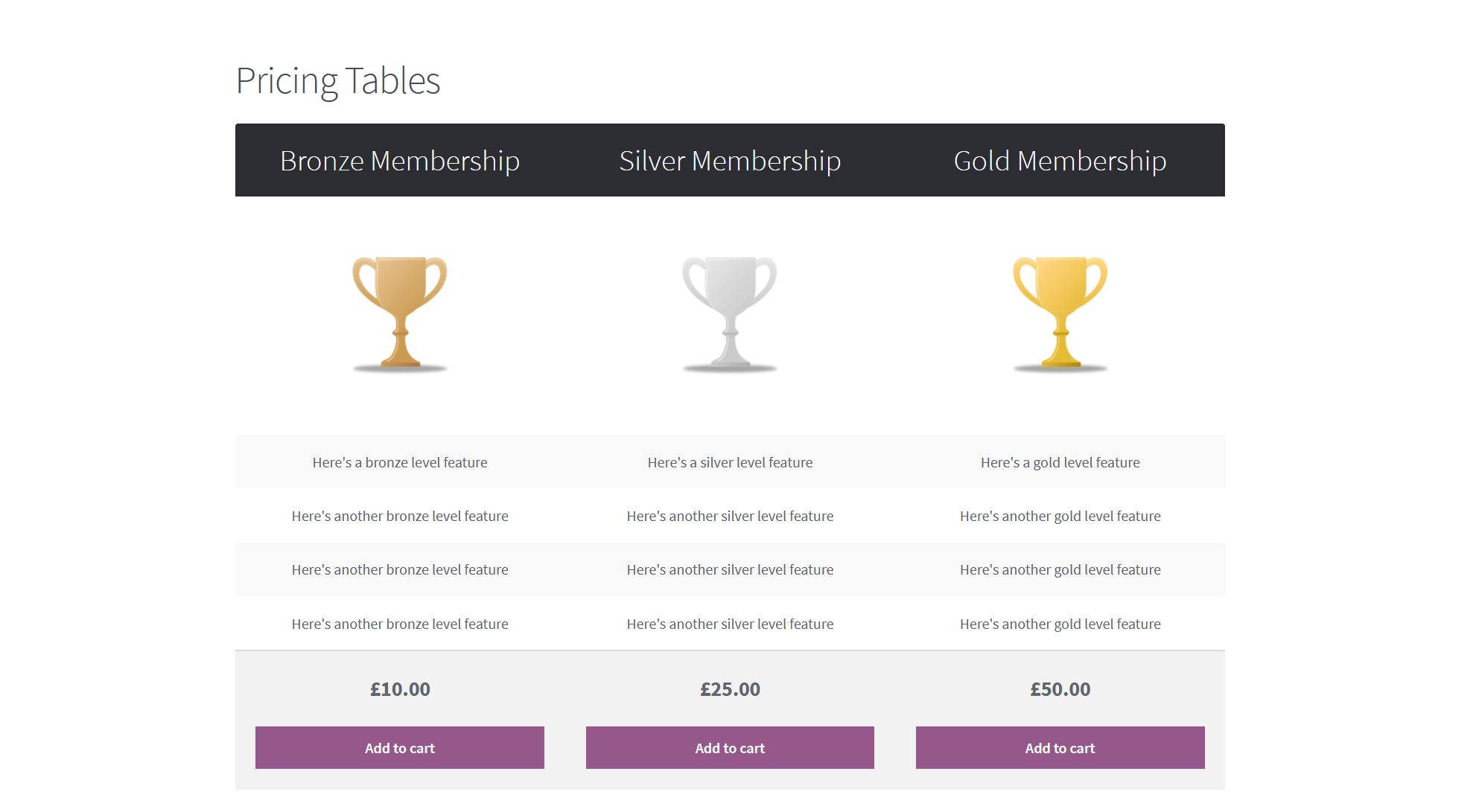Click Add to cart for Silver Membership

729,747
